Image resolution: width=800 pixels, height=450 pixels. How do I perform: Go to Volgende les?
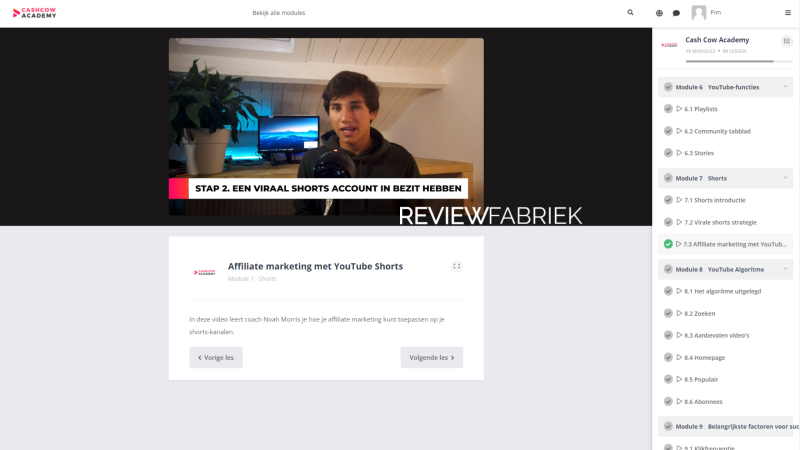[x=432, y=358]
